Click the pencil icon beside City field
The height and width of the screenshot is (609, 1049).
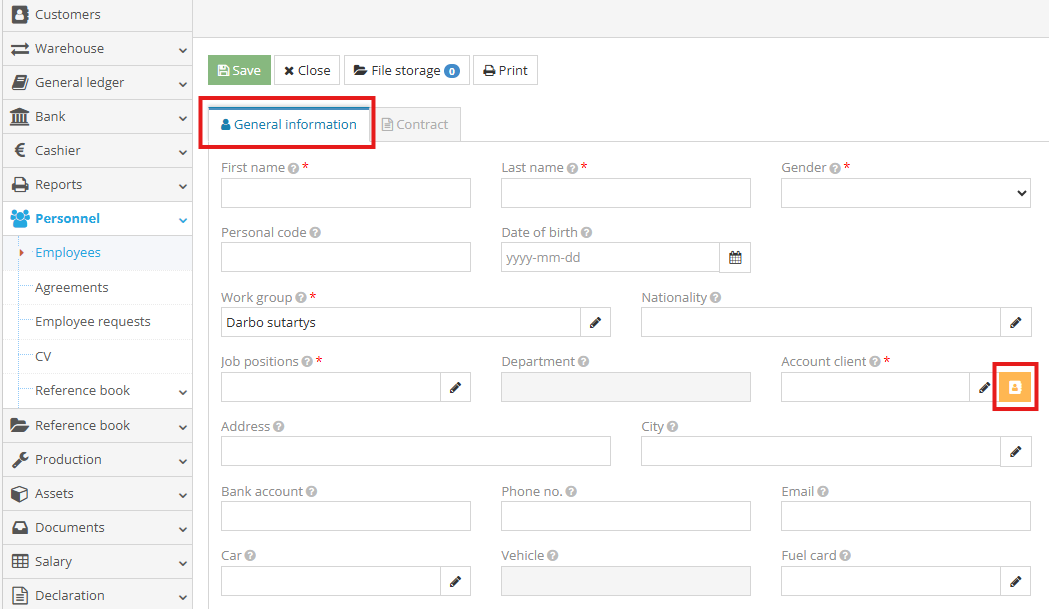click(x=1015, y=451)
